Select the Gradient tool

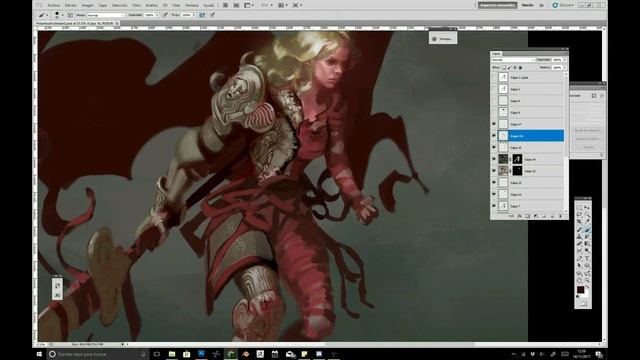(587, 244)
